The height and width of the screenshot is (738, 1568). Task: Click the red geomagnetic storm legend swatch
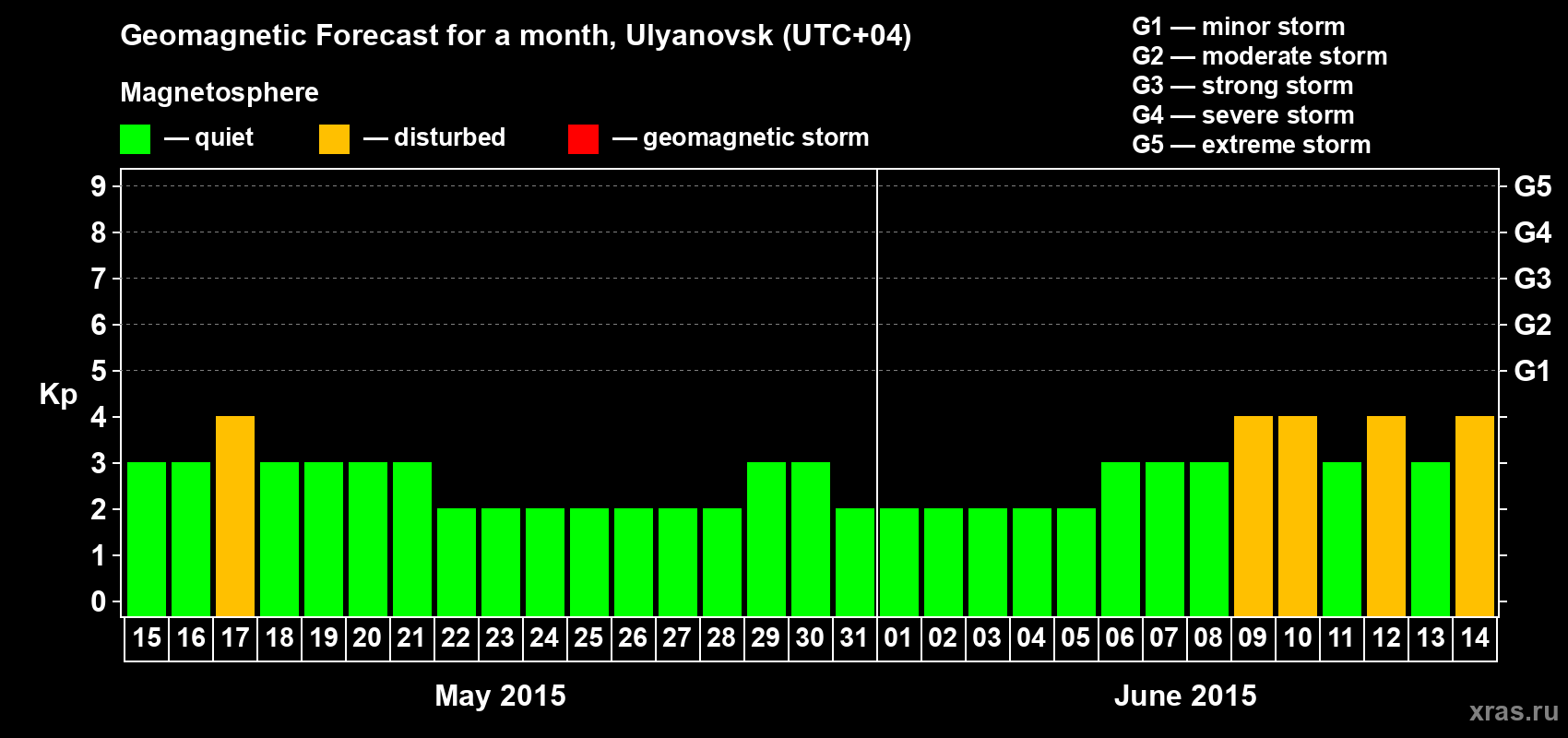583,139
